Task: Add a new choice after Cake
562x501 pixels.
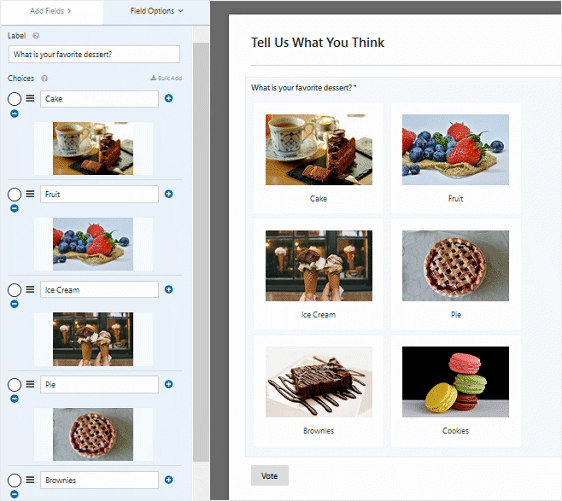Action: [168, 98]
